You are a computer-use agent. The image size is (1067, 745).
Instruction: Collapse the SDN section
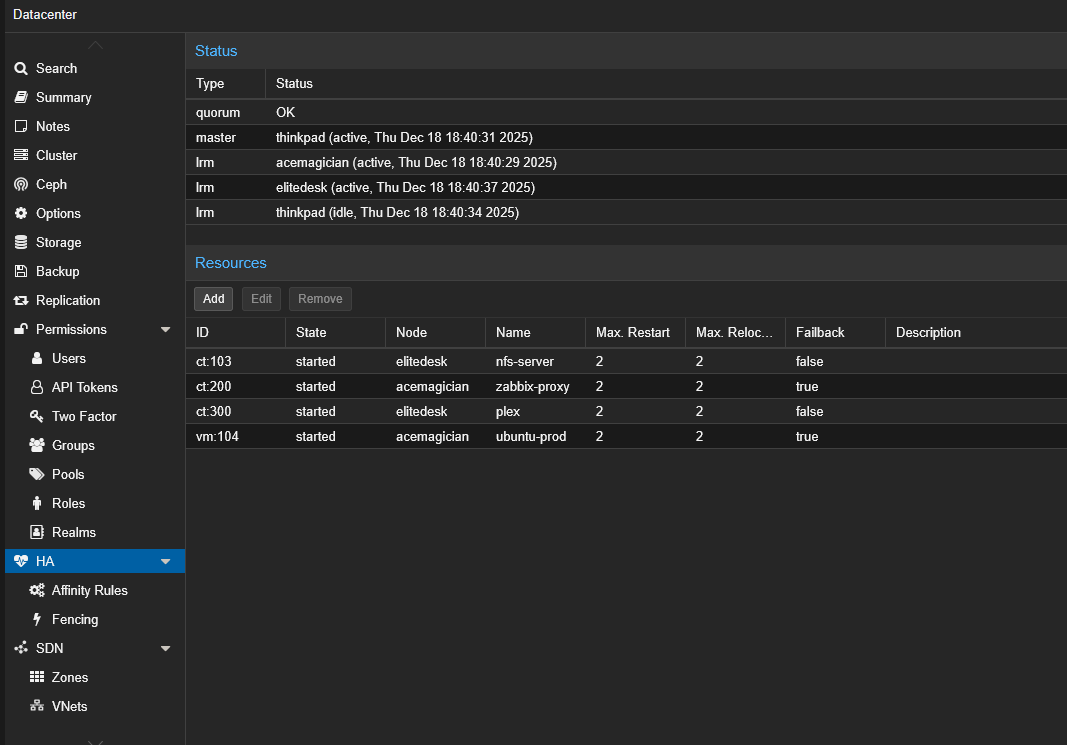click(165, 648)
